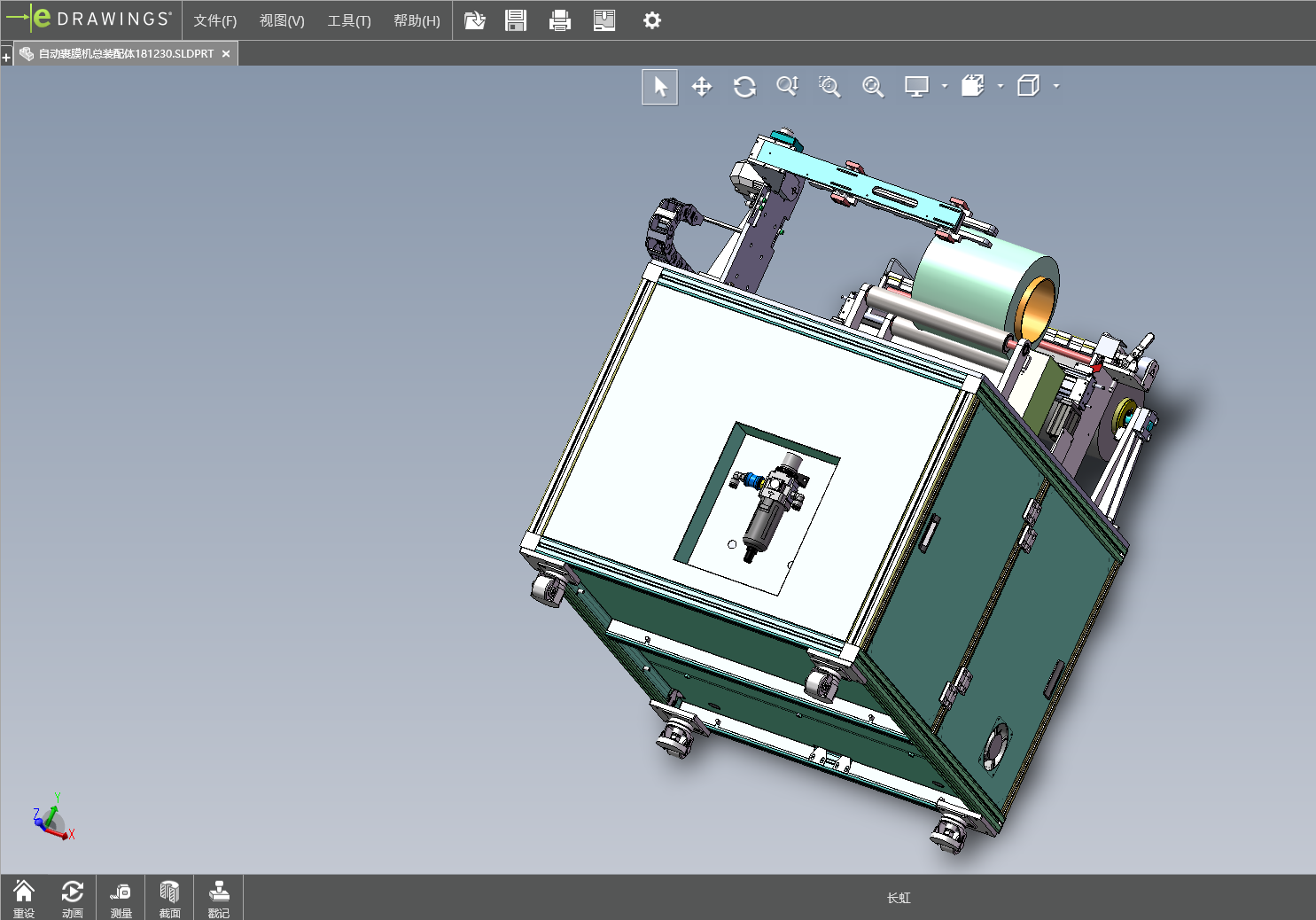Toggle the arrow Select tool in view toolbar
Viewport: 1316px width, 920px height.
pyautogui.click(x=660, y=87)
